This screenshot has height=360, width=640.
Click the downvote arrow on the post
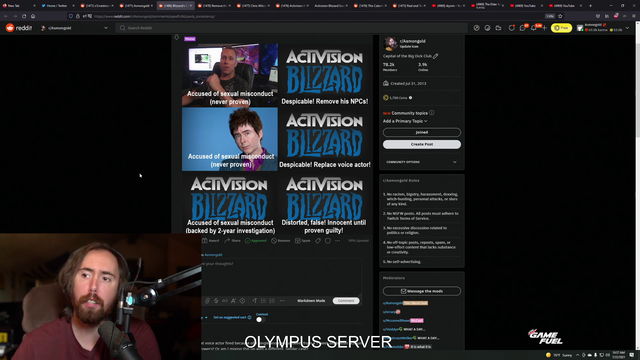coord(176,37)
